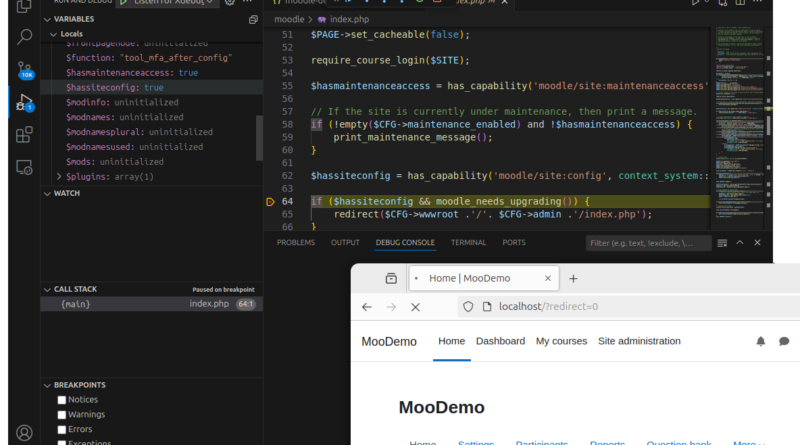Viewport: 800px width, 445px height.
Task: Toggle the Notices breakpoint checkbox
Action: (62, 400)
